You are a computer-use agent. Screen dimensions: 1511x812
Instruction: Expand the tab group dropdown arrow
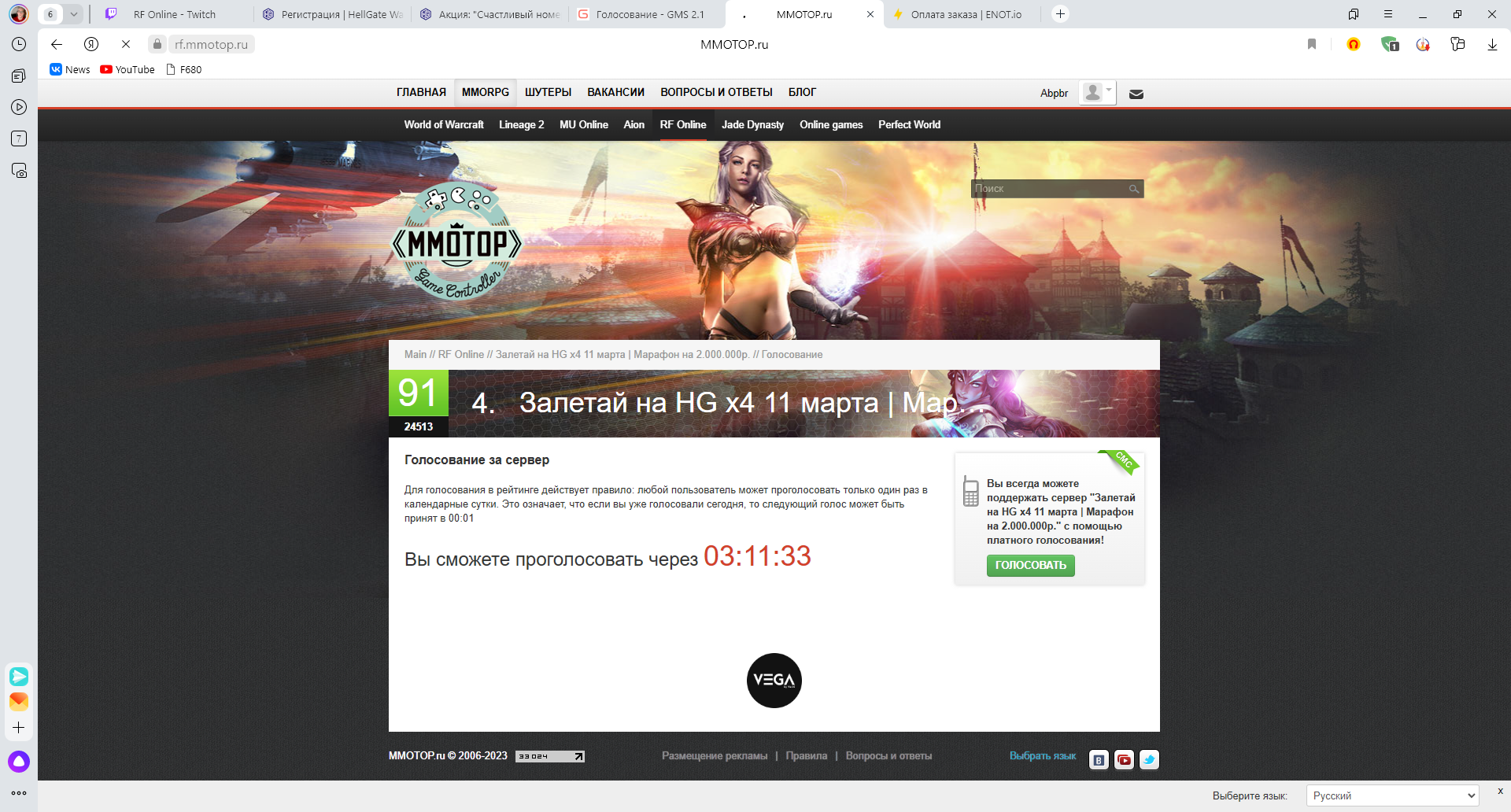click(x=73, y=14)
